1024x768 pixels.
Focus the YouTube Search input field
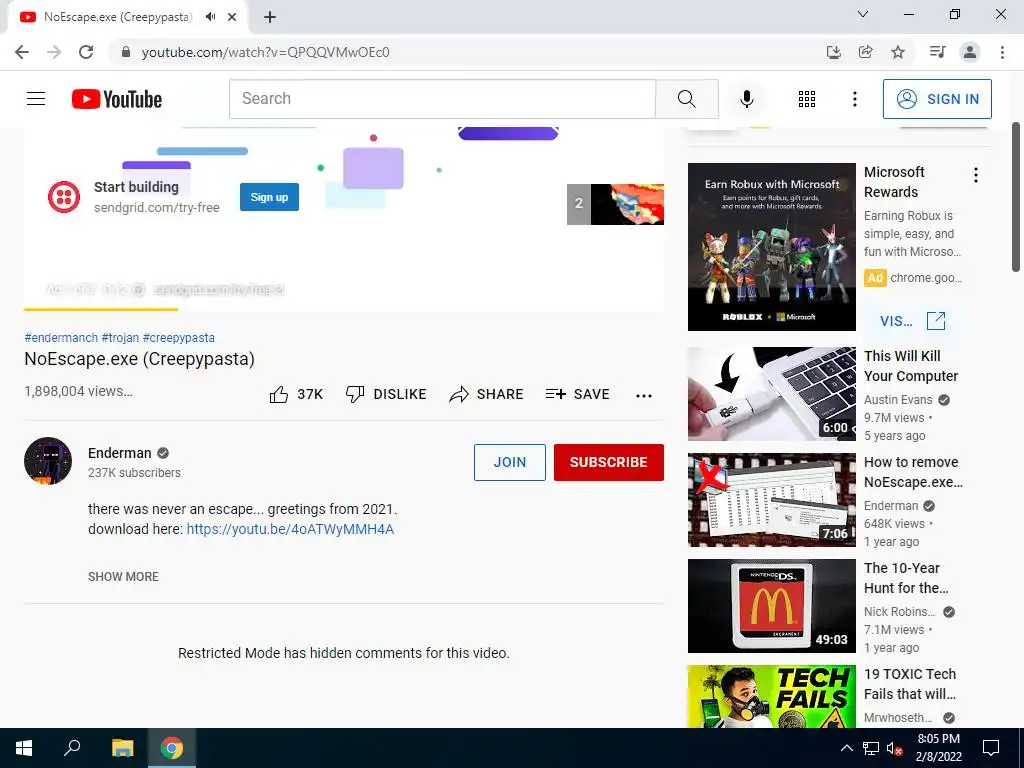pyautogui.click(x=442, y=99)
